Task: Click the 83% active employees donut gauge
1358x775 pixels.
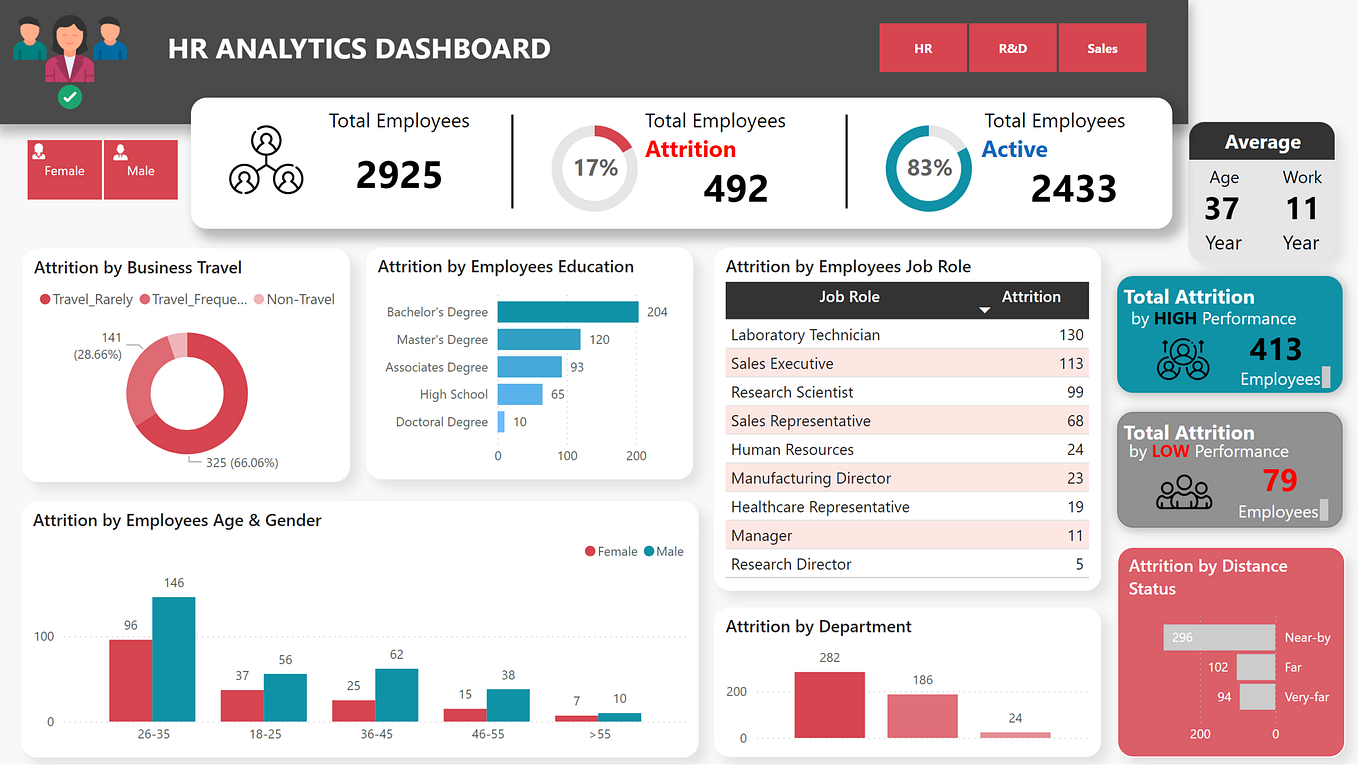Action: 929,168
